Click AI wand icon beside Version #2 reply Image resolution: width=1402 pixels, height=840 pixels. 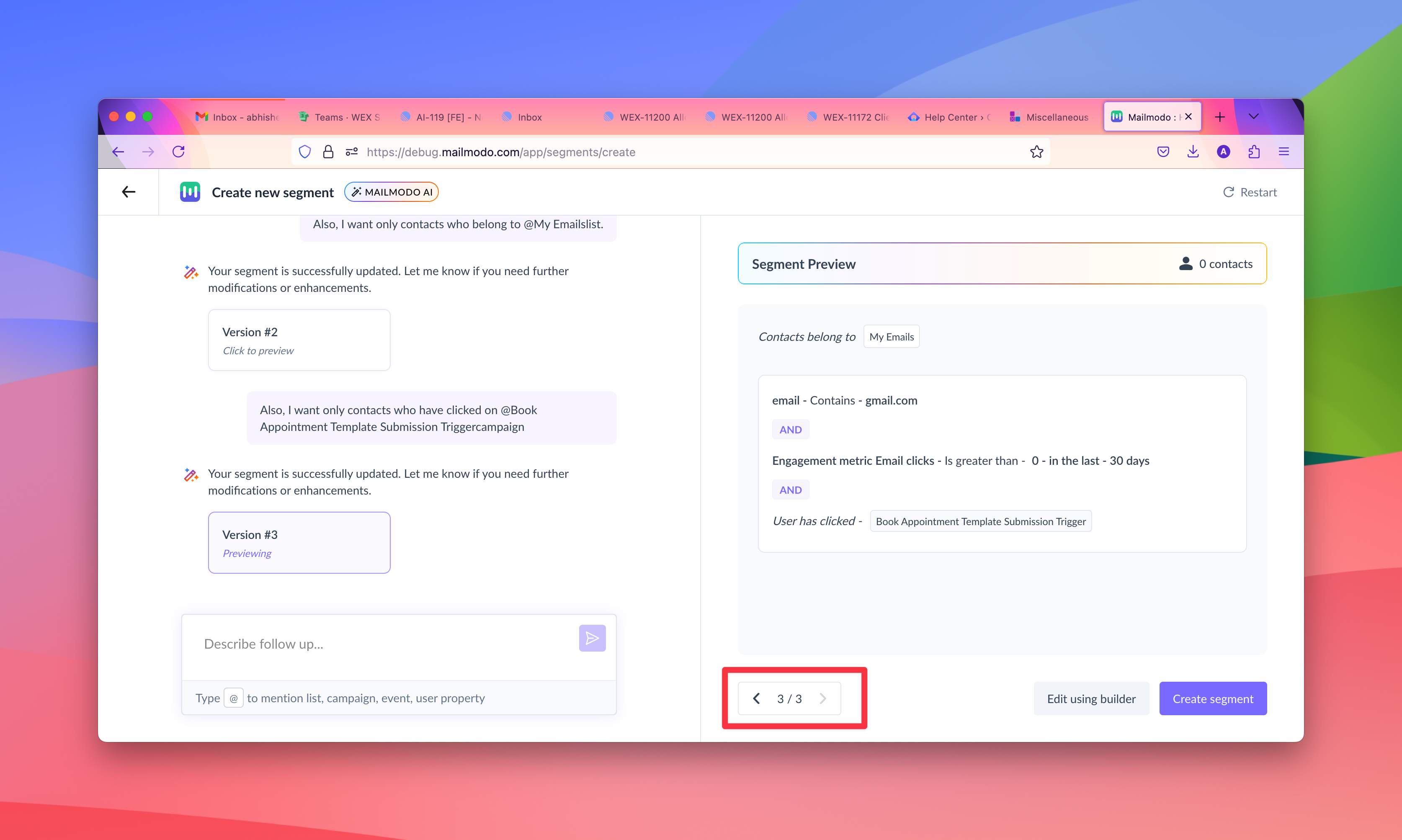[x=191, y=273]
